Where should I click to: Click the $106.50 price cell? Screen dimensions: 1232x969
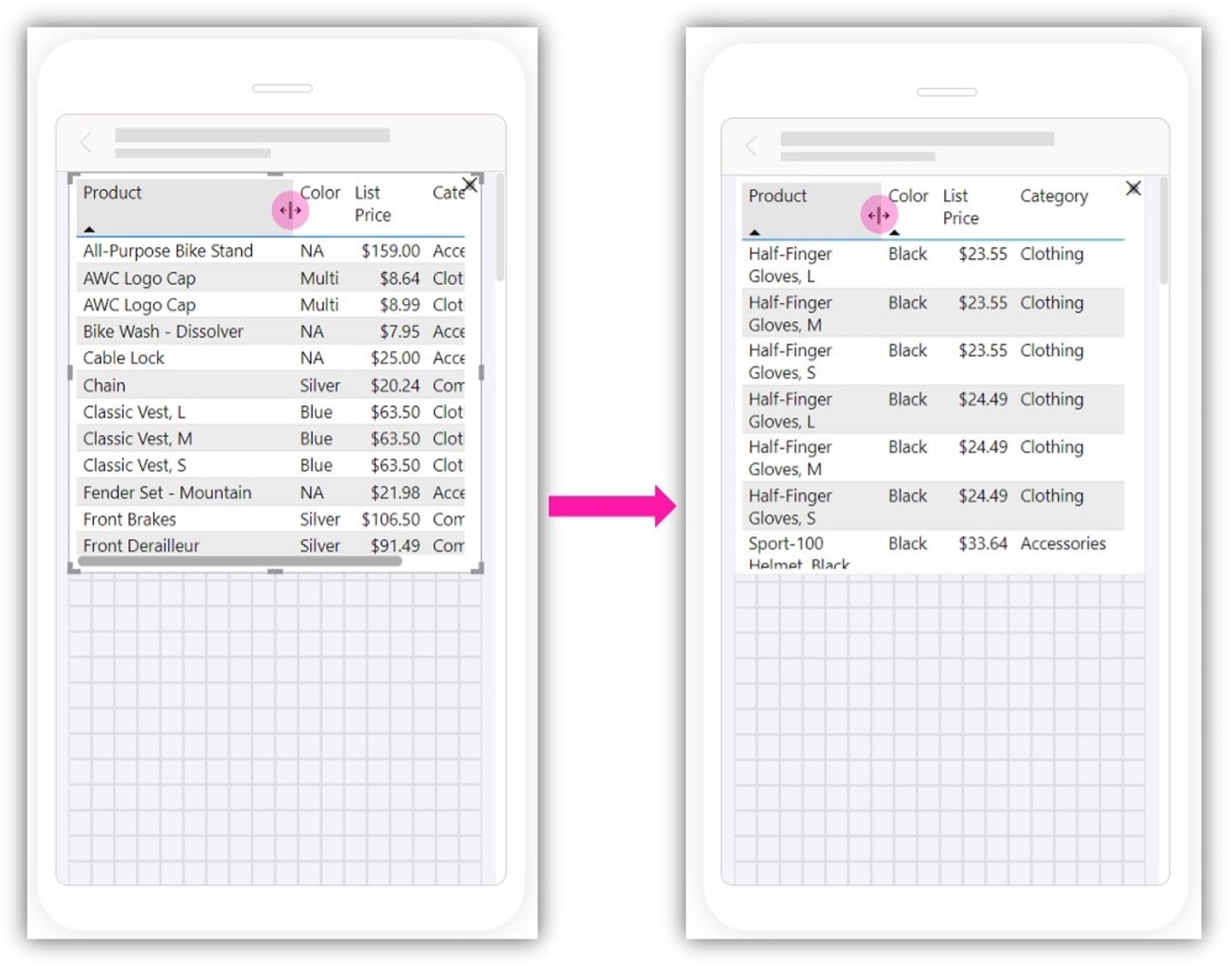390,520
